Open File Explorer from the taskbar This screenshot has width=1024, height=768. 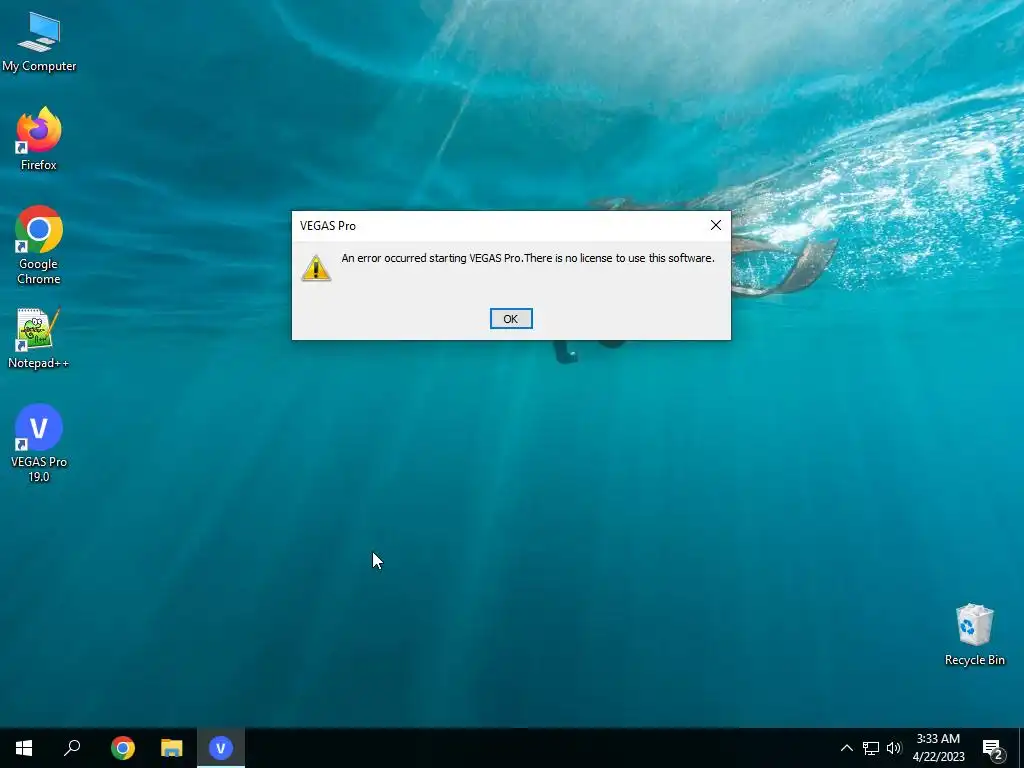pos(172,748)
